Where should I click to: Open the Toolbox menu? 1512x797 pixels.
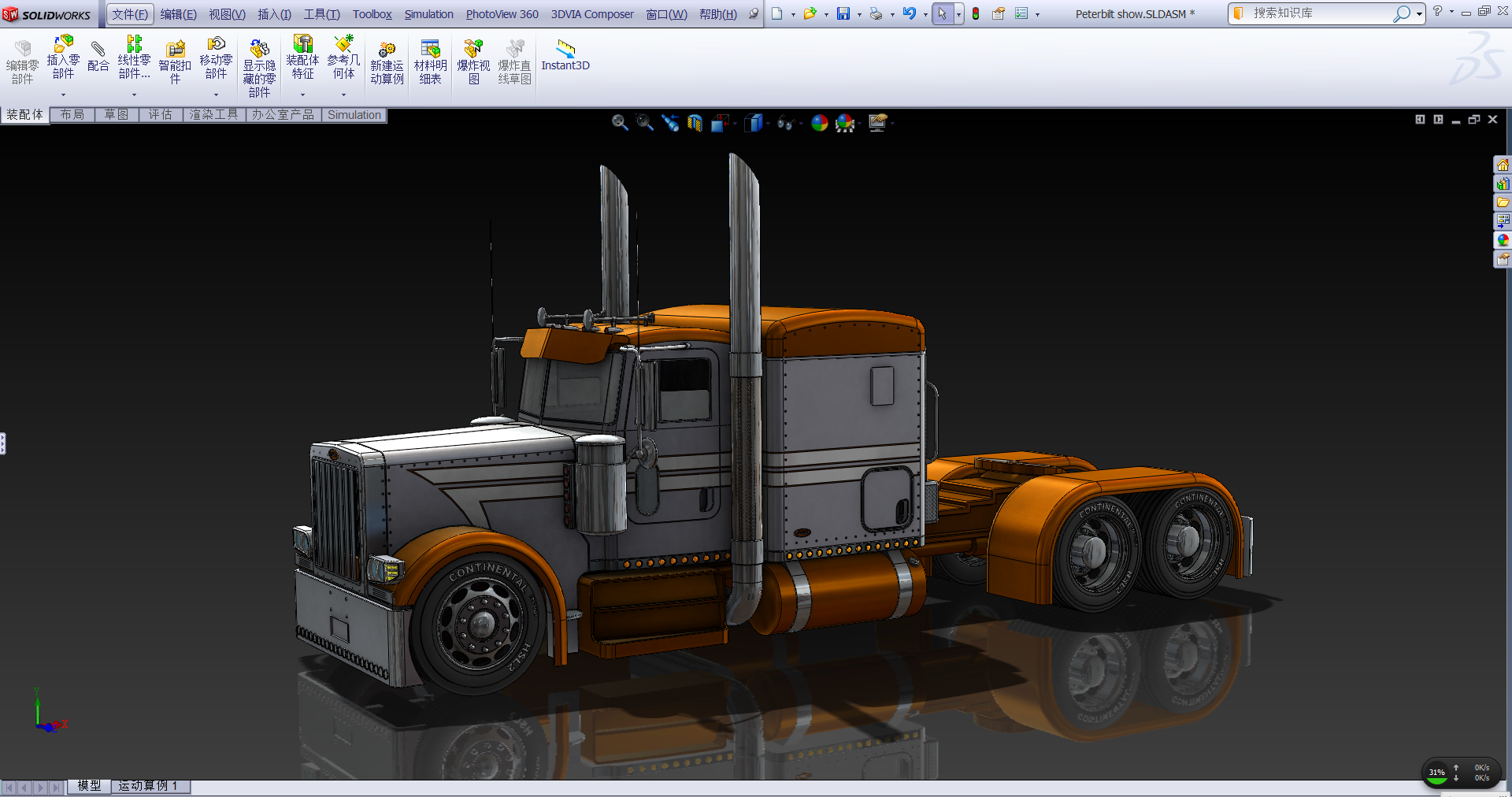[372, 14]
